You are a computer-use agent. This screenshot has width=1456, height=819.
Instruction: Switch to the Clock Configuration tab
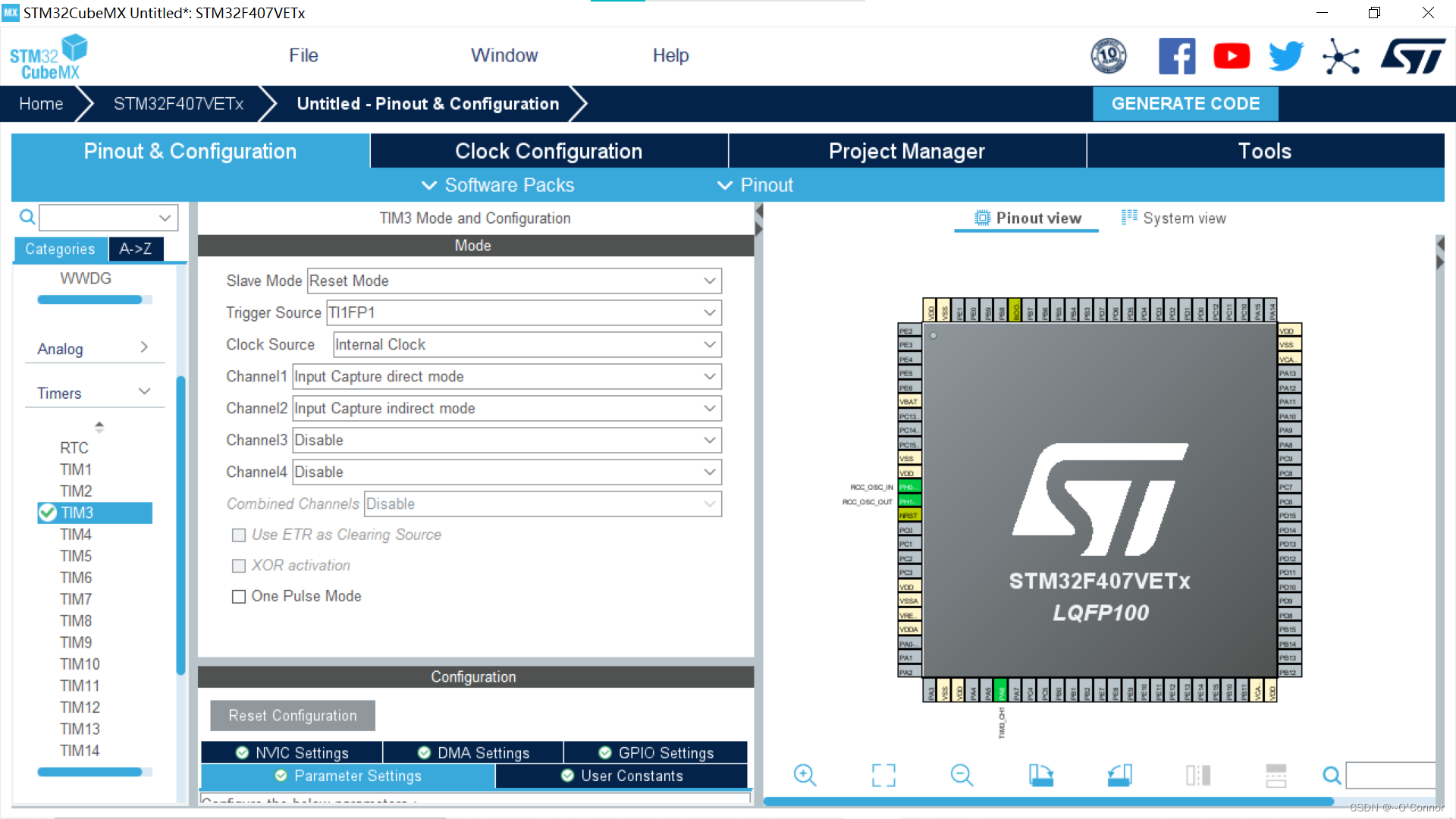548,151
